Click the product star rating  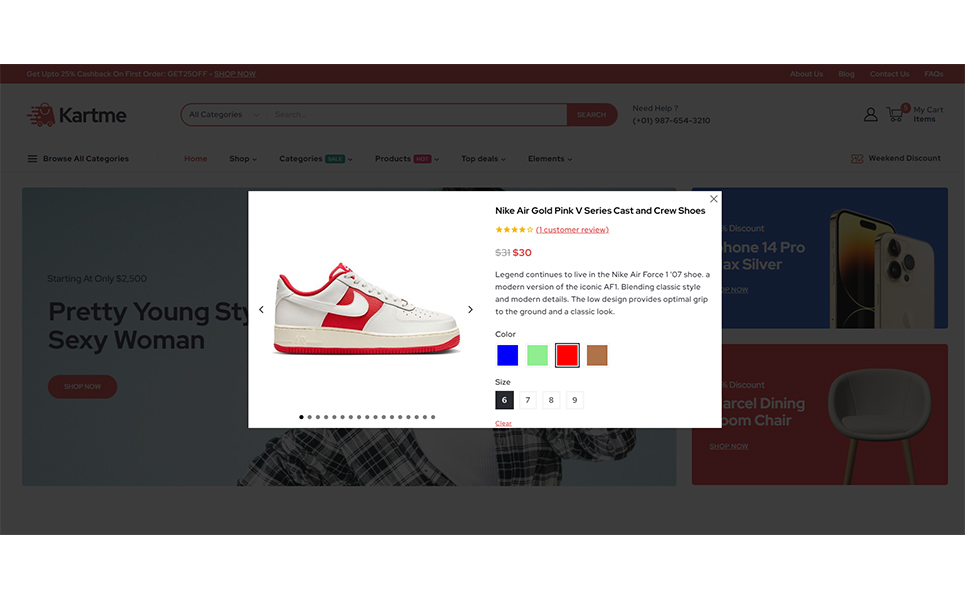tap(514, 230)
